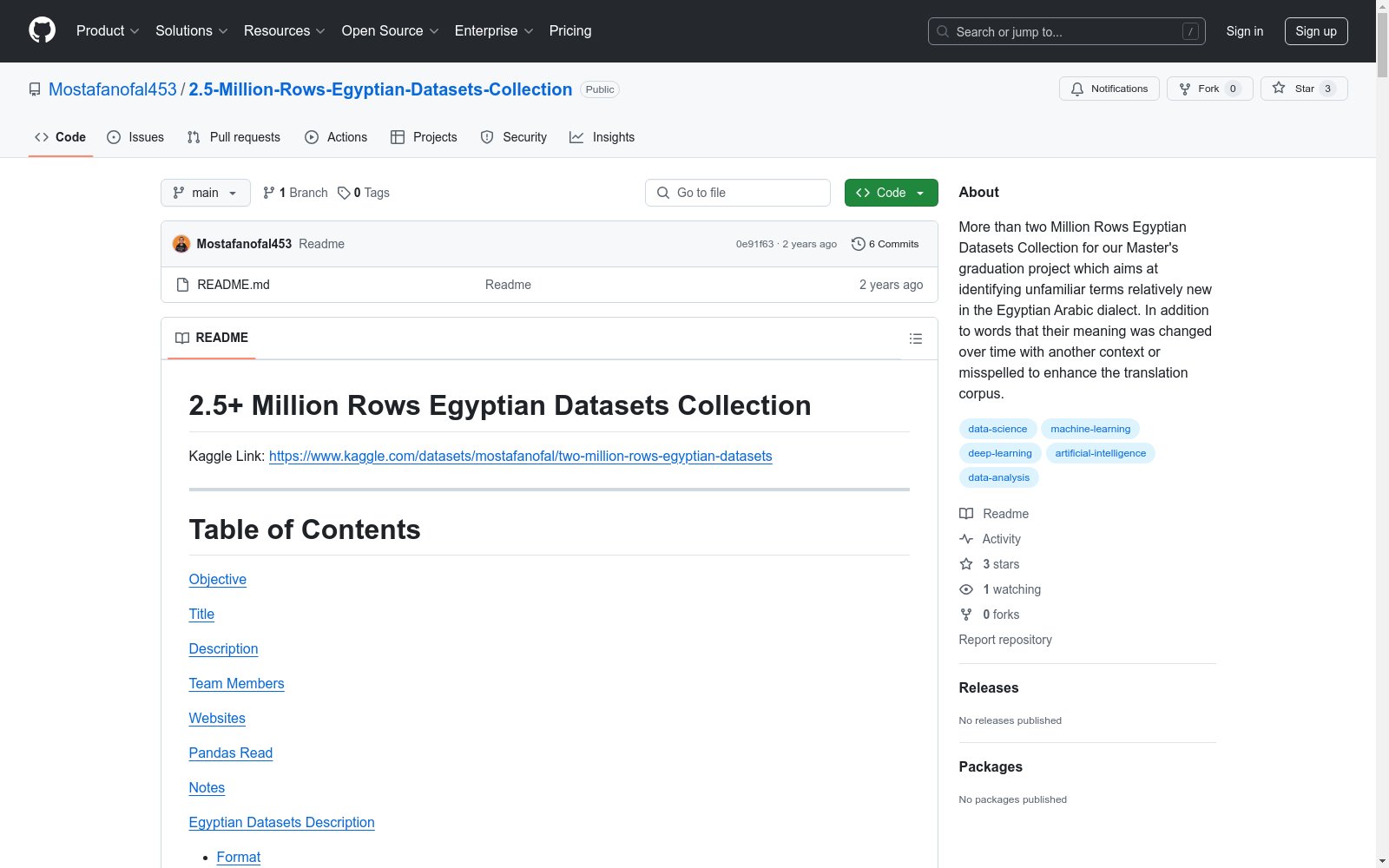
Task: Switch to the Actions tab
Action: pos(336,137)
